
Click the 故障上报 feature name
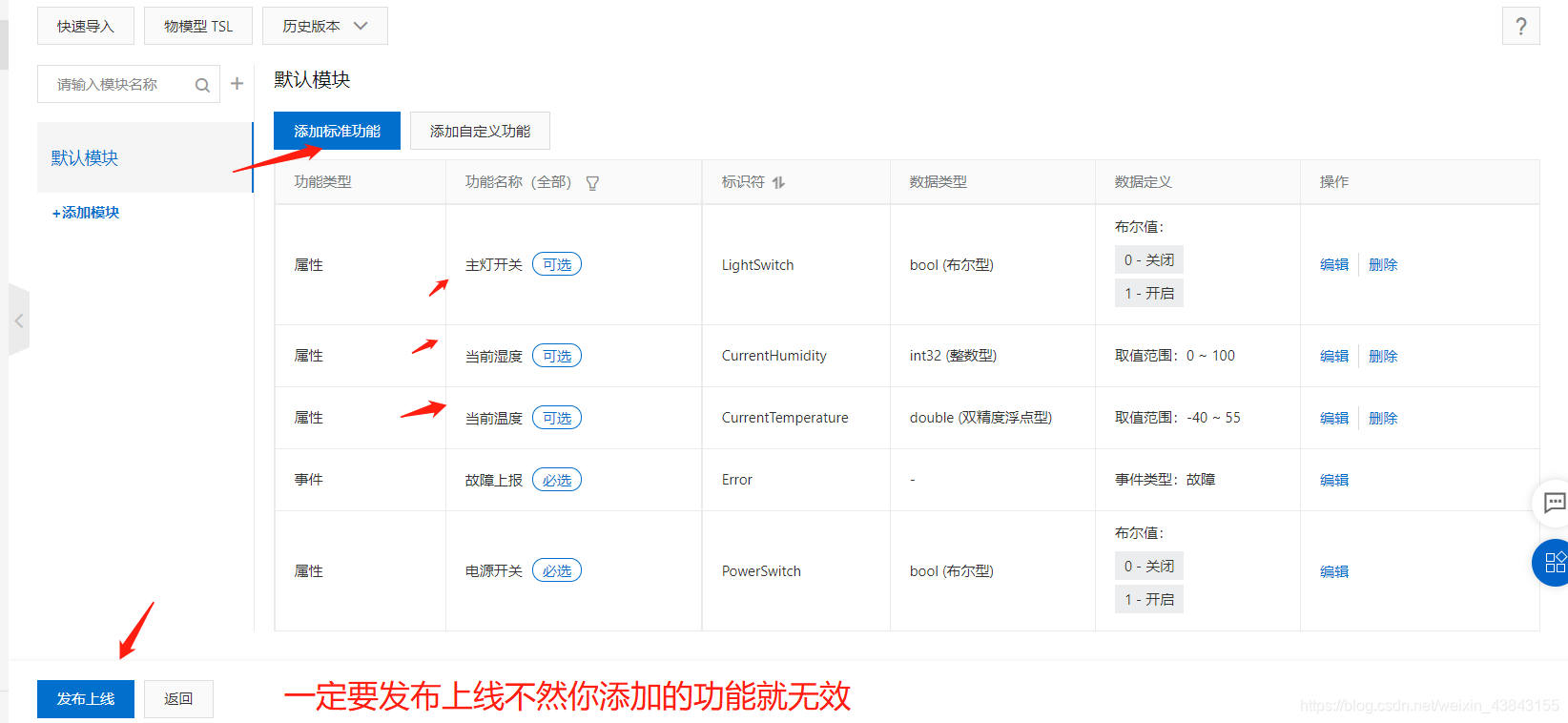[494, 480]
